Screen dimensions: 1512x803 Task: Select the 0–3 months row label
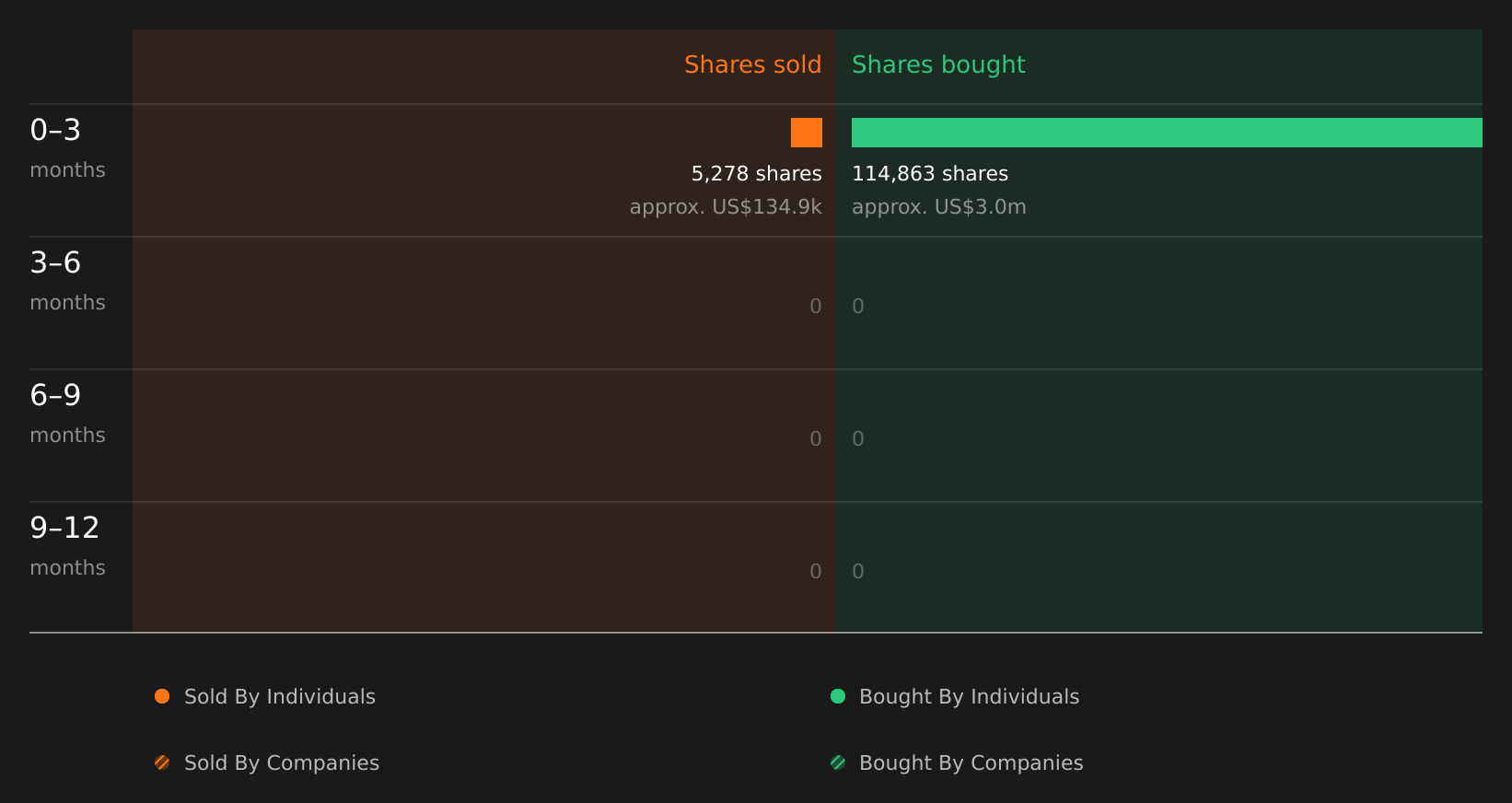[67, 148]
